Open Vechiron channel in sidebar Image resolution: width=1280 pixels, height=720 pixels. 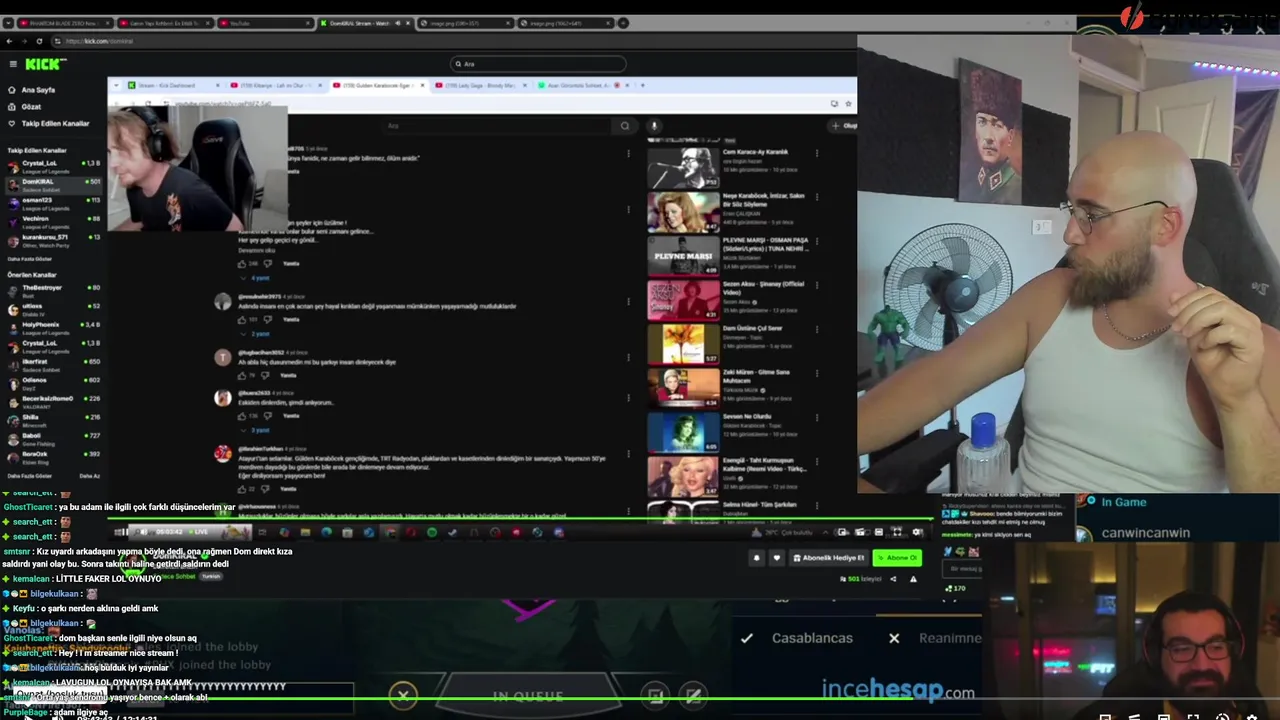click(53, 221)
